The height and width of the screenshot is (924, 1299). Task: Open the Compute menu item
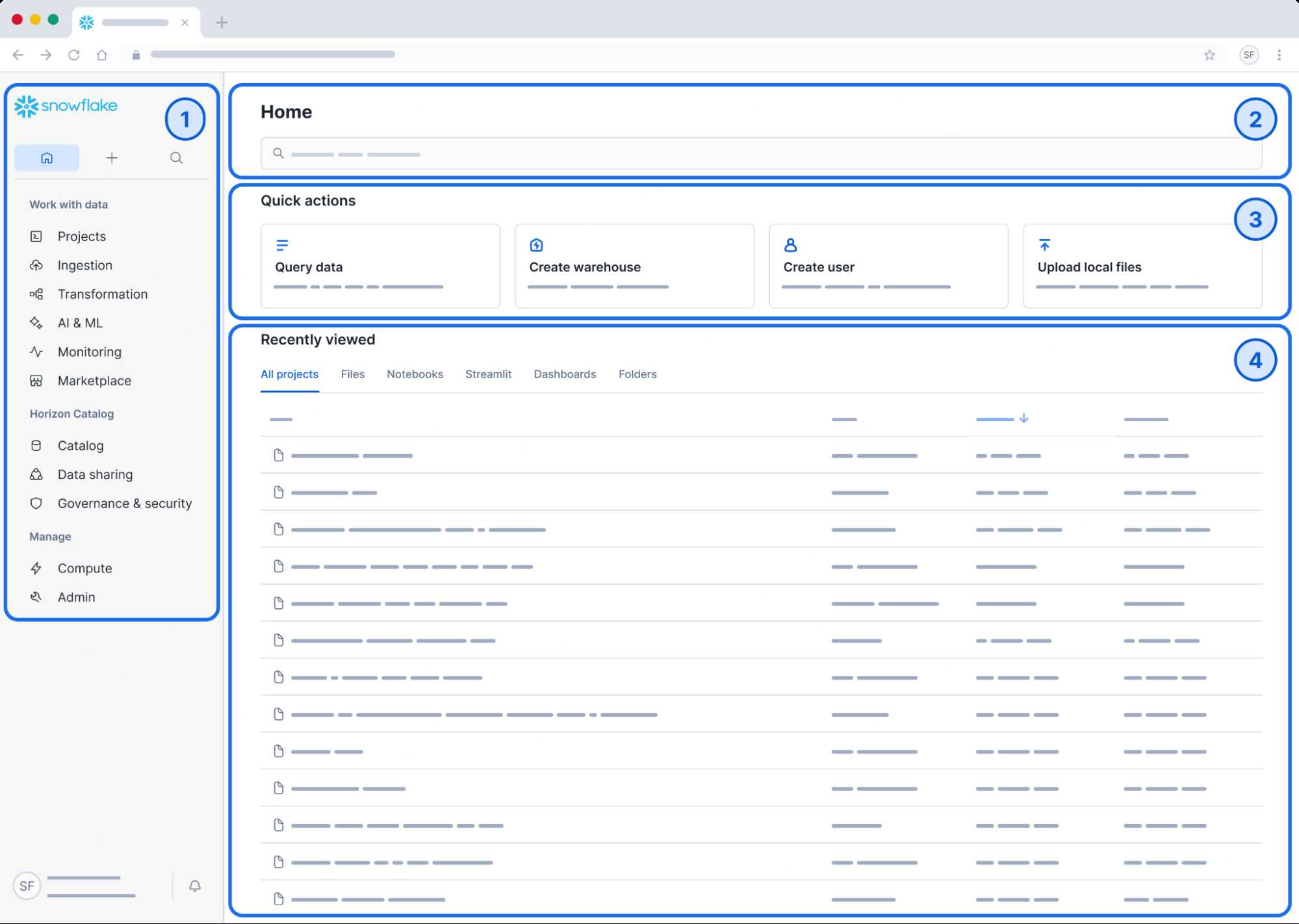84,569
